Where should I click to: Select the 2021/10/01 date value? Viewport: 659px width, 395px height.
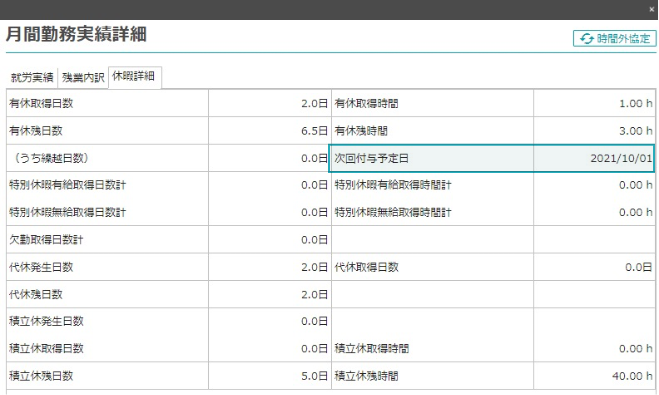click(x=621, y=158)
